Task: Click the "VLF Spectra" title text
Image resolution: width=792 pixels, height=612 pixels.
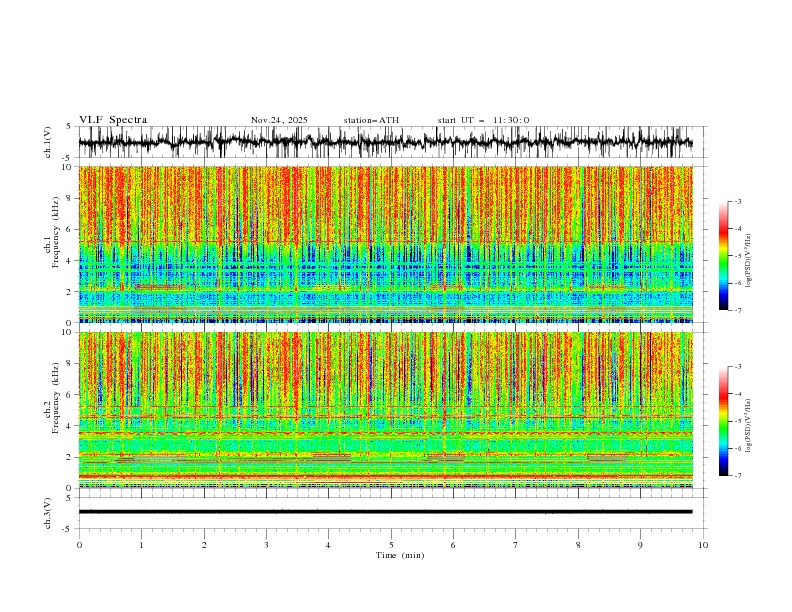Action: pos(113,120)
